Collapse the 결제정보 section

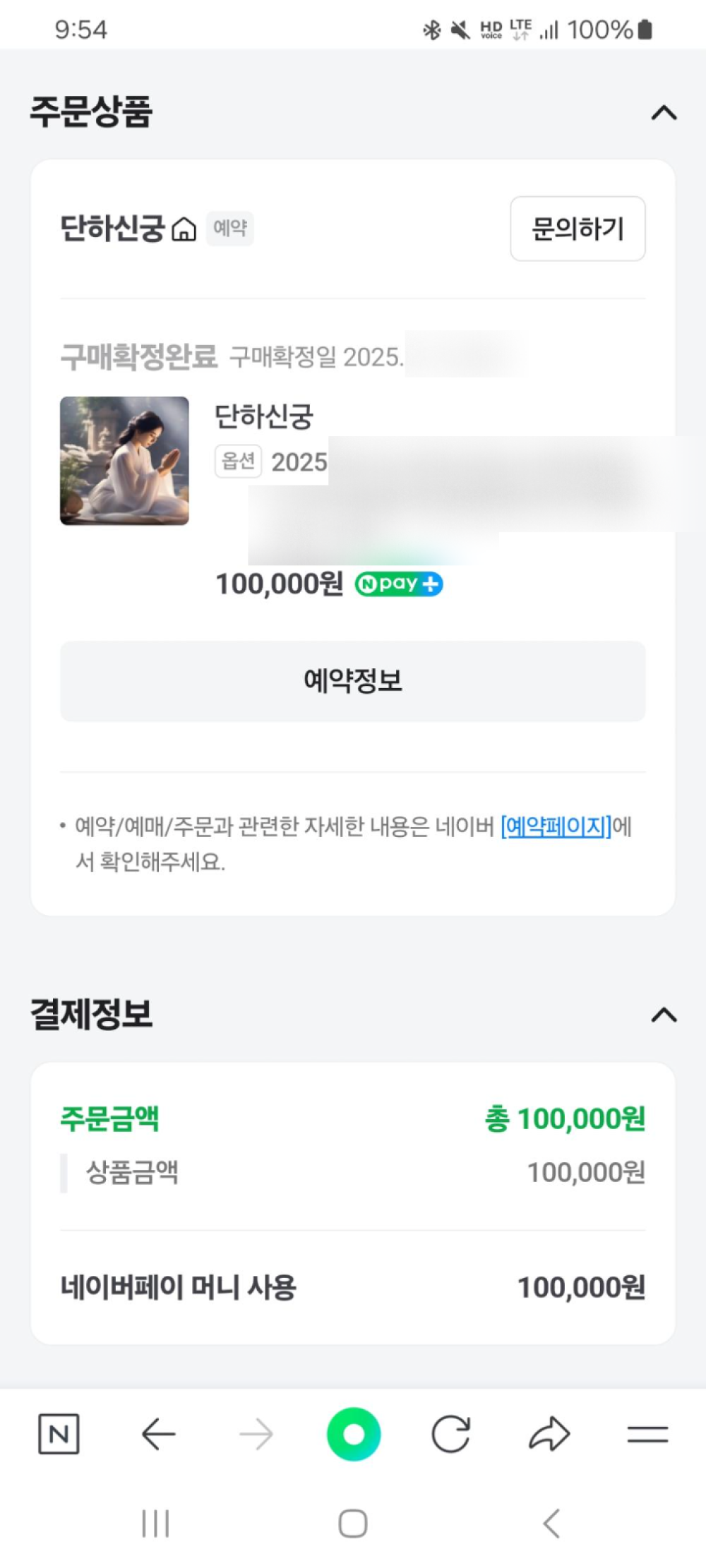point(664,1015)
